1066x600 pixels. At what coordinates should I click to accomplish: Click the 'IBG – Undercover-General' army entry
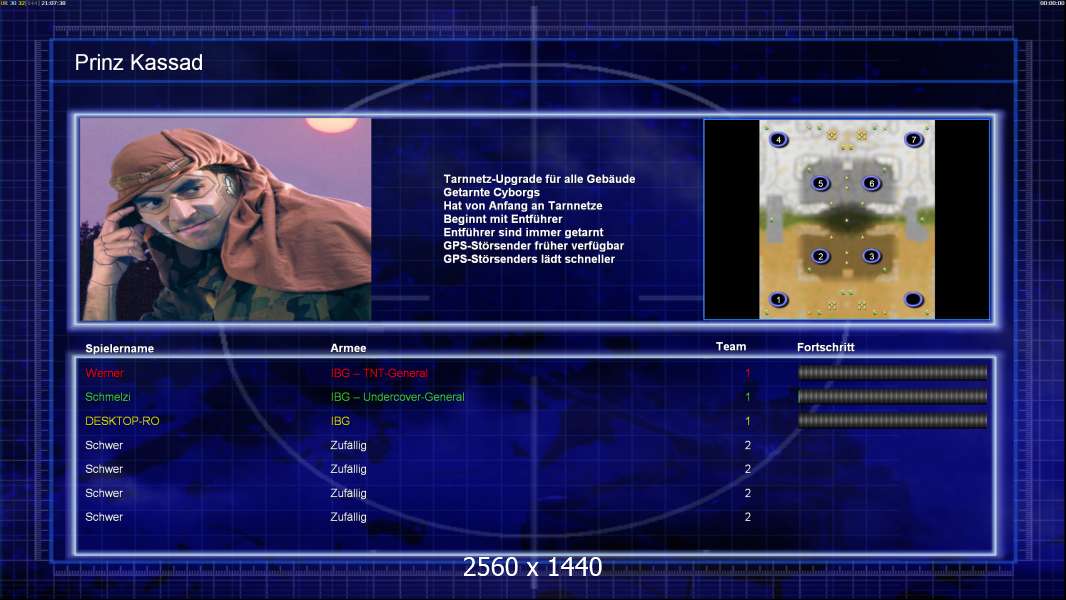point(398,397)
